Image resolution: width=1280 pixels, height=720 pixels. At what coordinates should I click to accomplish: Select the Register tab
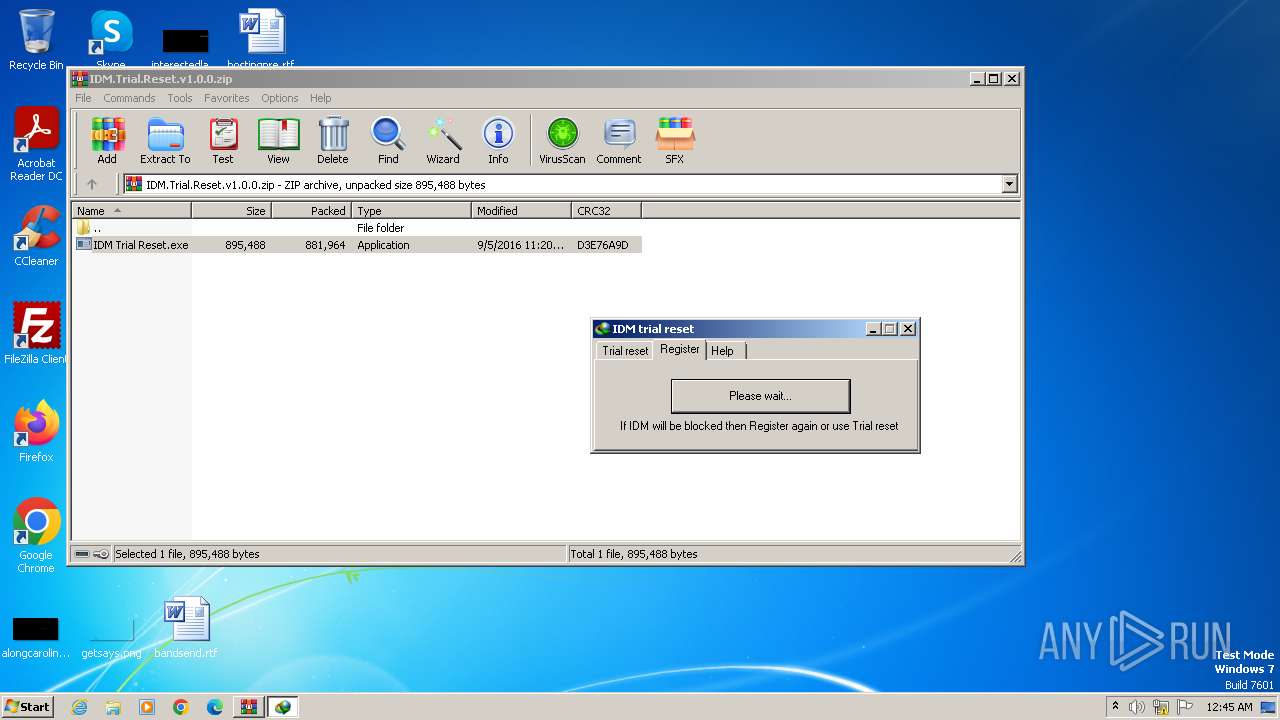680,349
